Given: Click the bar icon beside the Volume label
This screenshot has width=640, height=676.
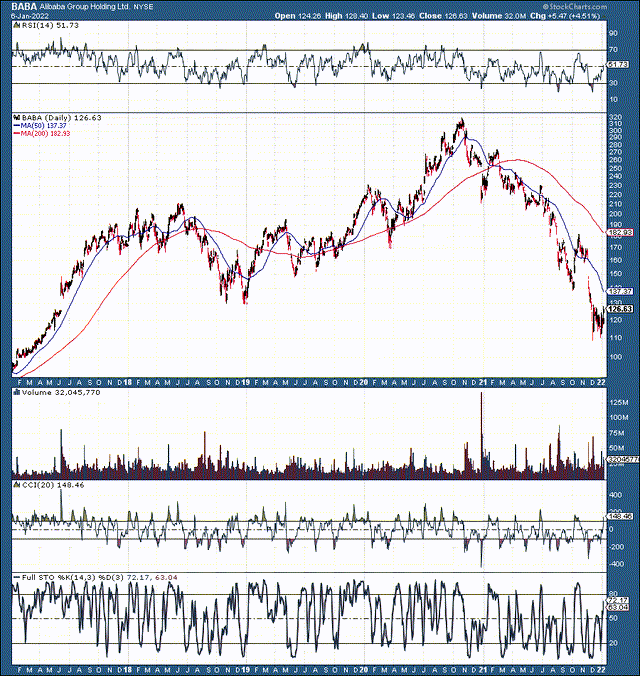Looking at the screenshot, I should pyautogui.click(x=17, y=393).
